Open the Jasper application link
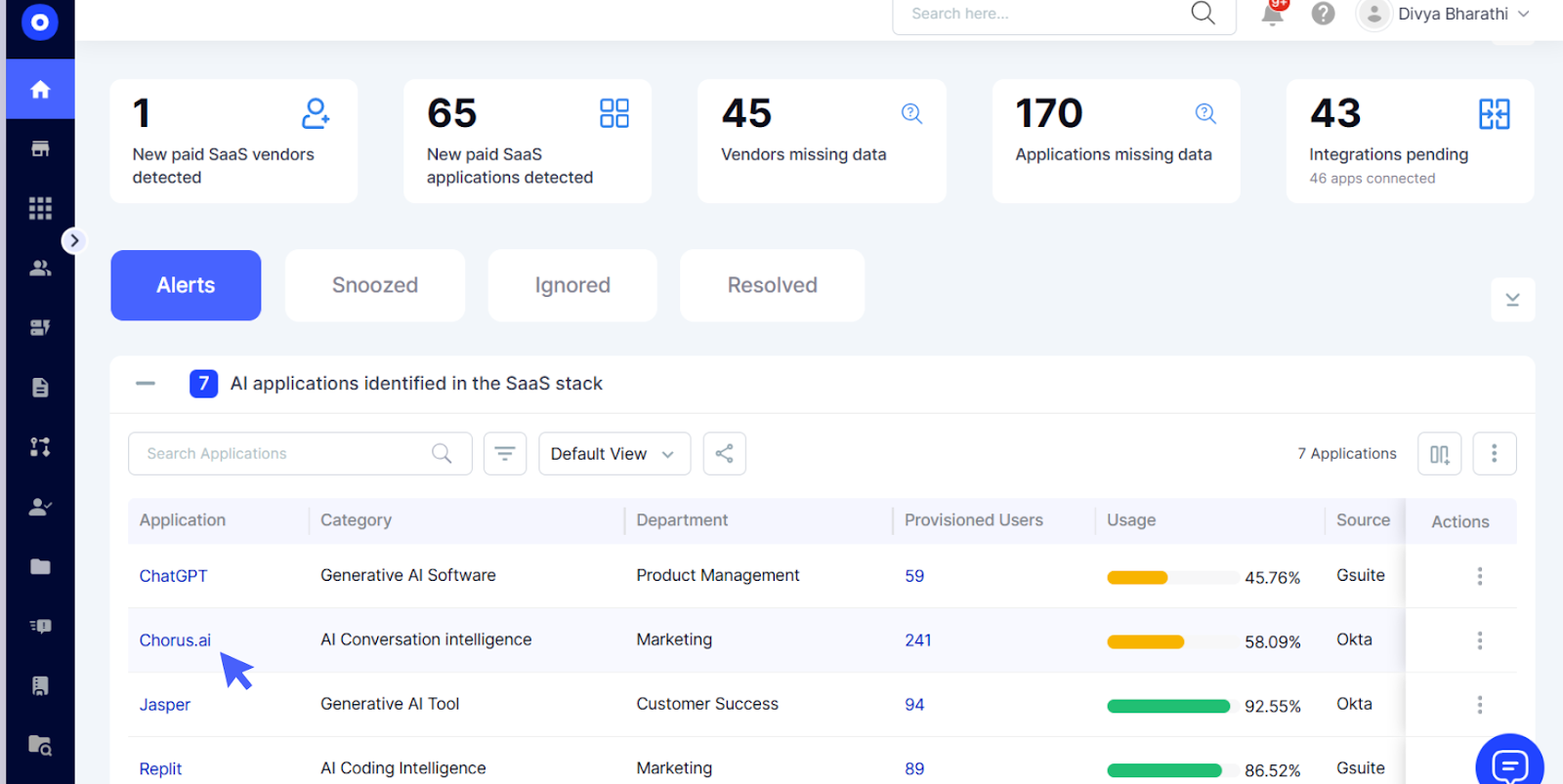This screenshot has width=1563, height=784. pos(164,705)
